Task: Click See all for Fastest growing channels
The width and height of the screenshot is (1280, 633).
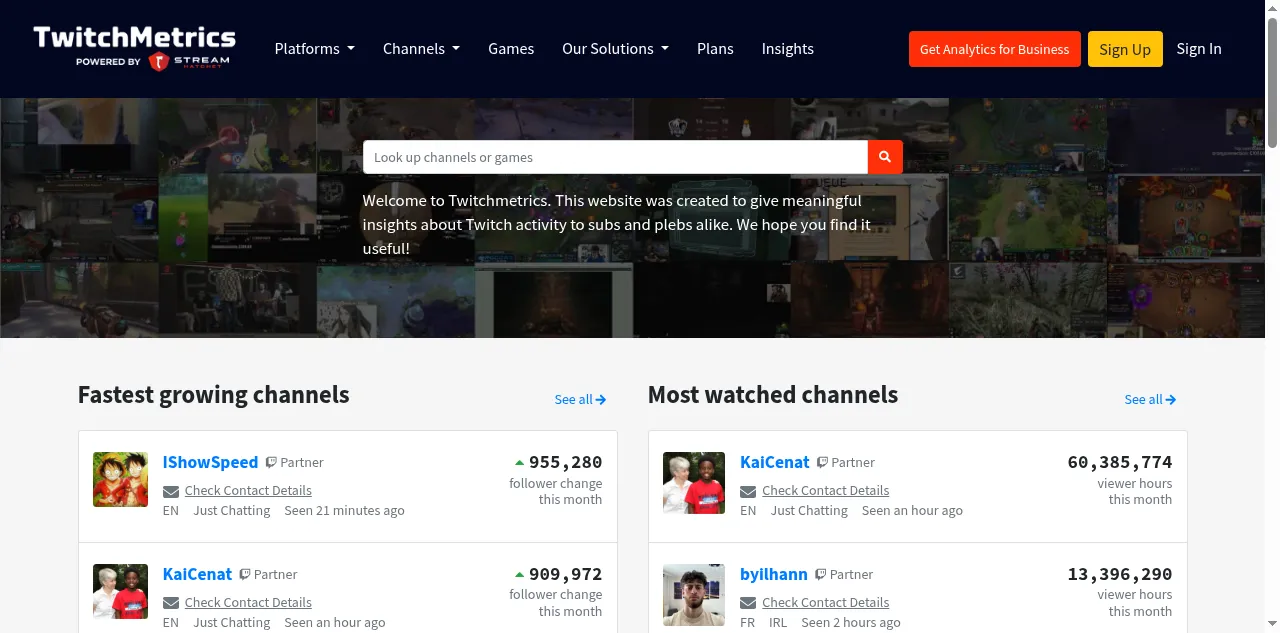Action: 580,399
